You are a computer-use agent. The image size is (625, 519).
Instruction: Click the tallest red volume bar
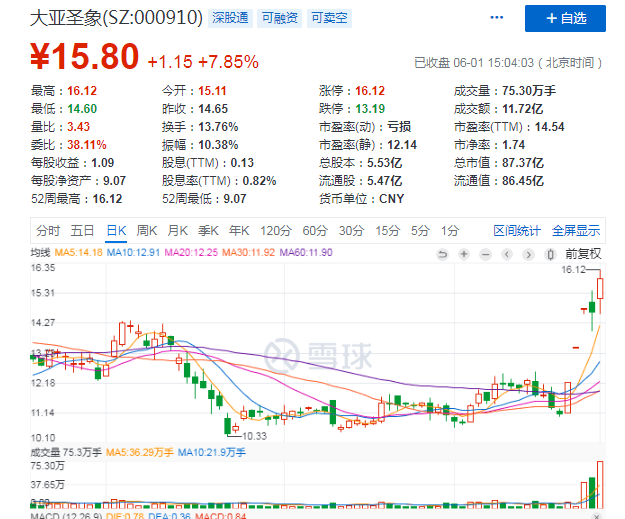click(600, 485)
